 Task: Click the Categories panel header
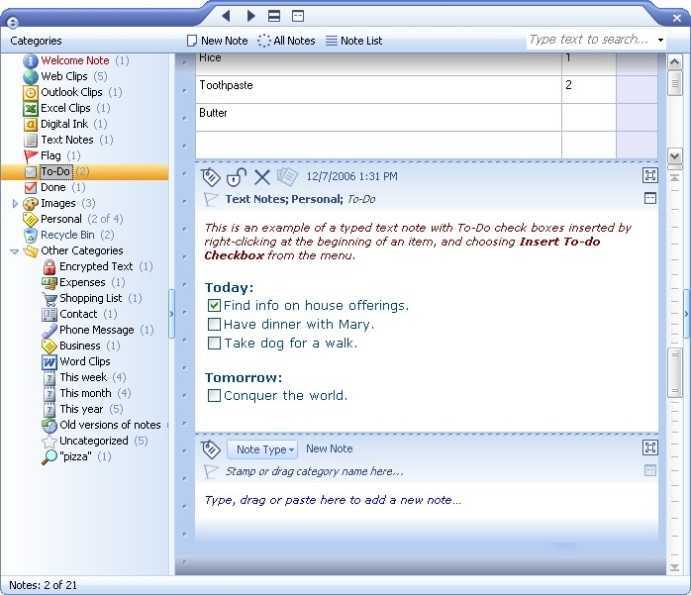(36, 41)
